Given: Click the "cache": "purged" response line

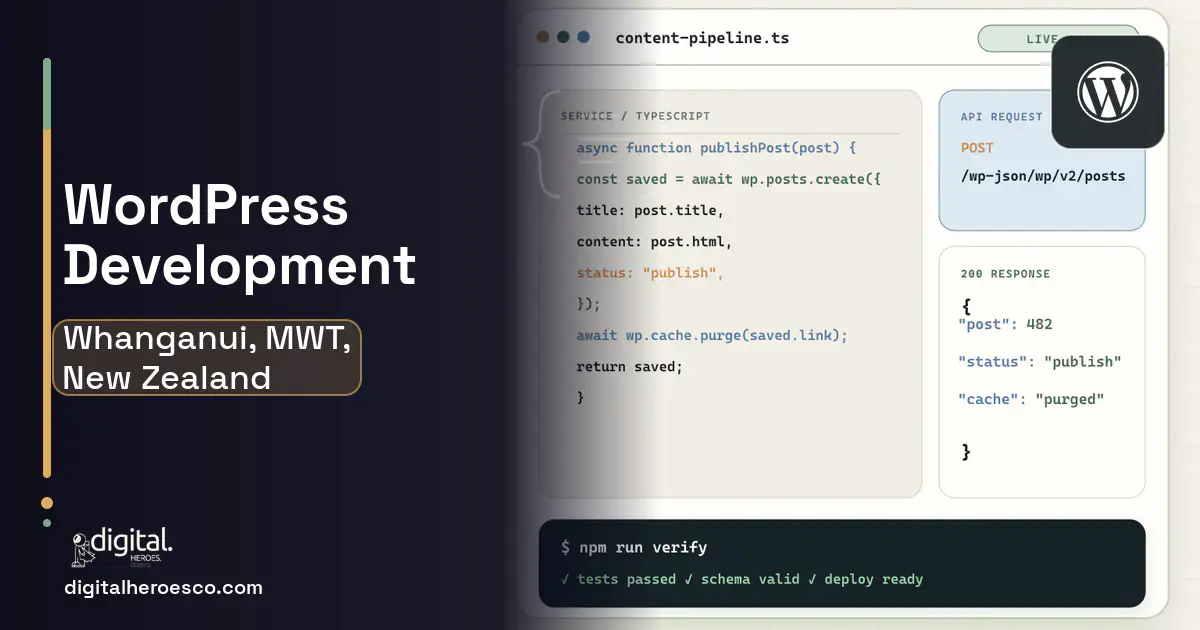Looking at the screenshot, I should pos(1031,399).
